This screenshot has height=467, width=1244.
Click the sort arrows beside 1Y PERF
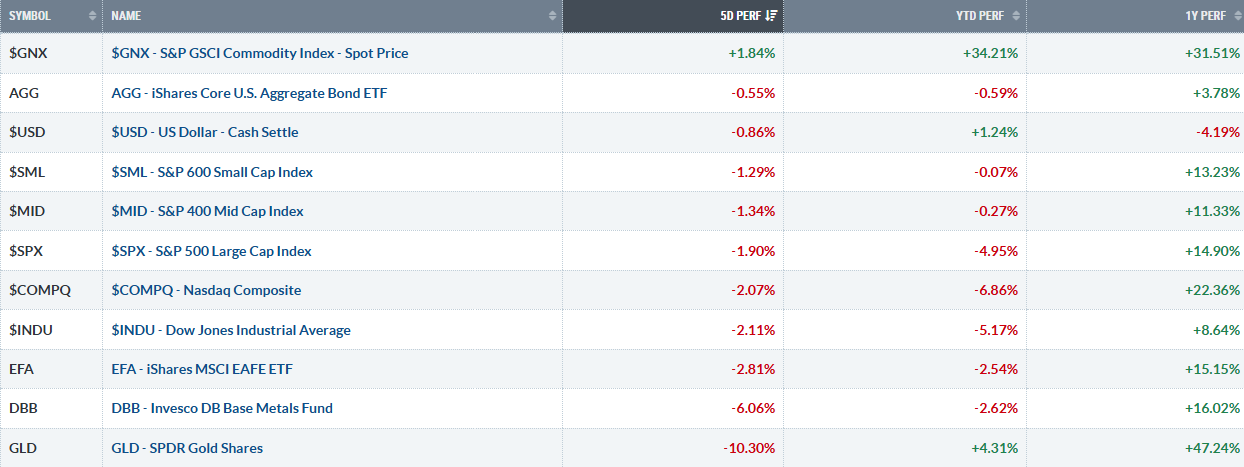(1233, 16)
